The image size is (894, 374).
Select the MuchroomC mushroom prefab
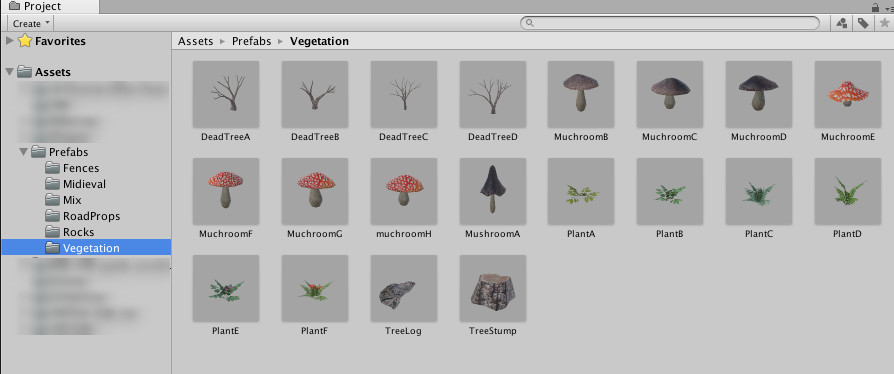tap(670, 94)
